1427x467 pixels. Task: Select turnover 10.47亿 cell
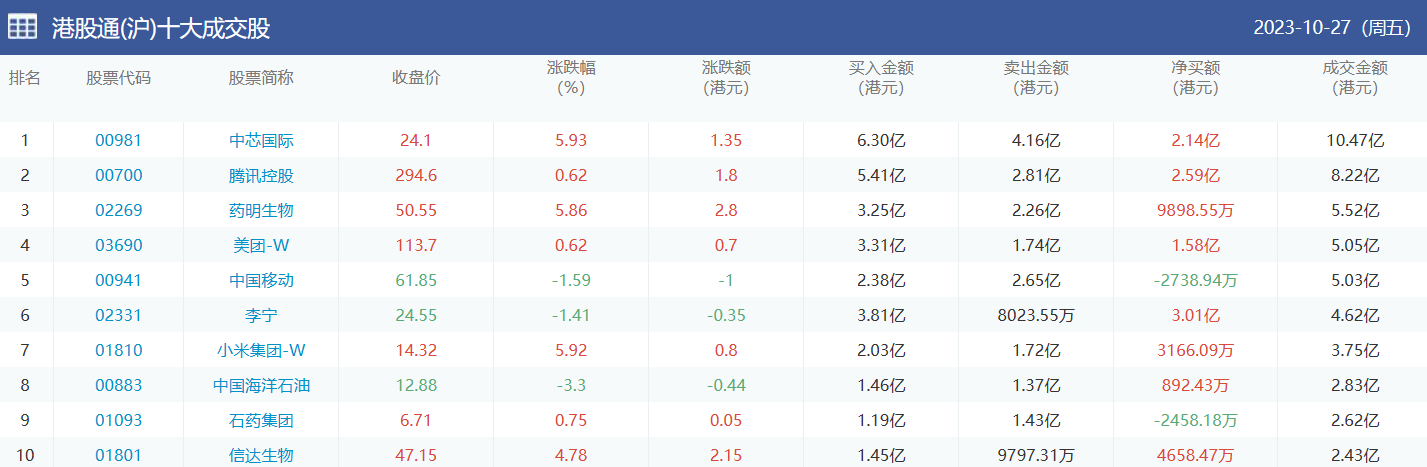(x=1355, y=141)
